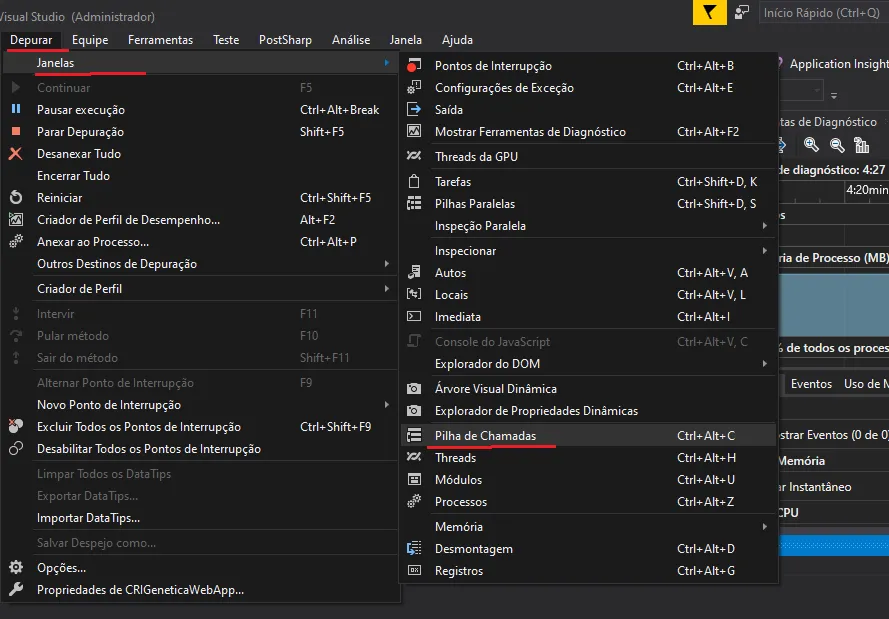Select Threads from the Janelas submenu
This screenshot has height=619, width=889.
(455, 458)
